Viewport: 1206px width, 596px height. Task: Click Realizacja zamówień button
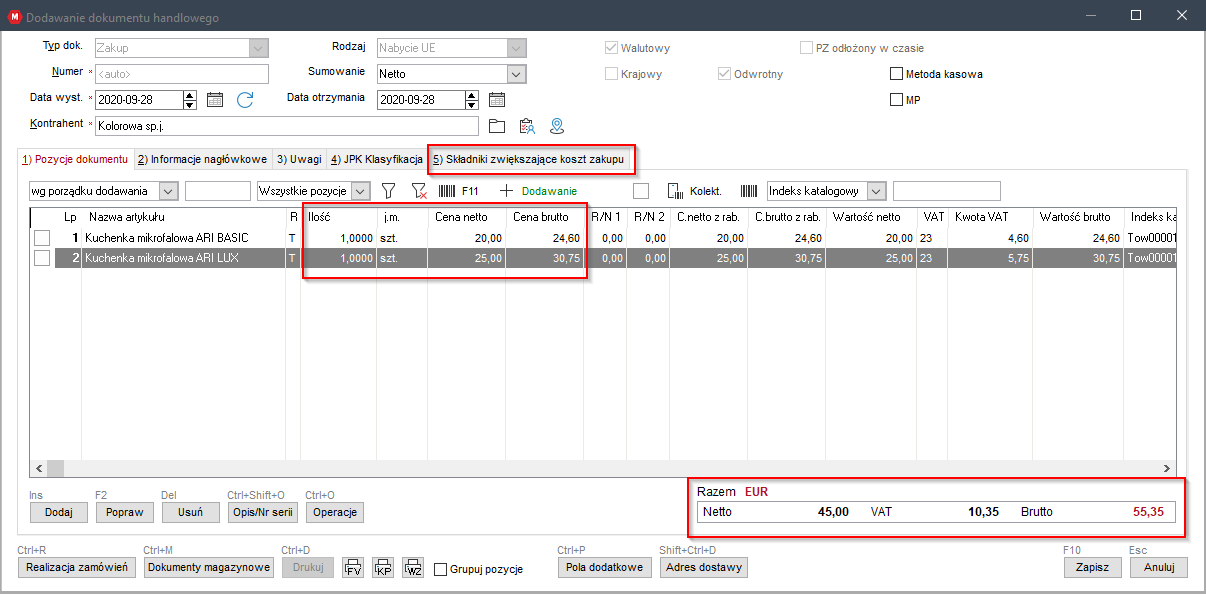click(75, 567)
